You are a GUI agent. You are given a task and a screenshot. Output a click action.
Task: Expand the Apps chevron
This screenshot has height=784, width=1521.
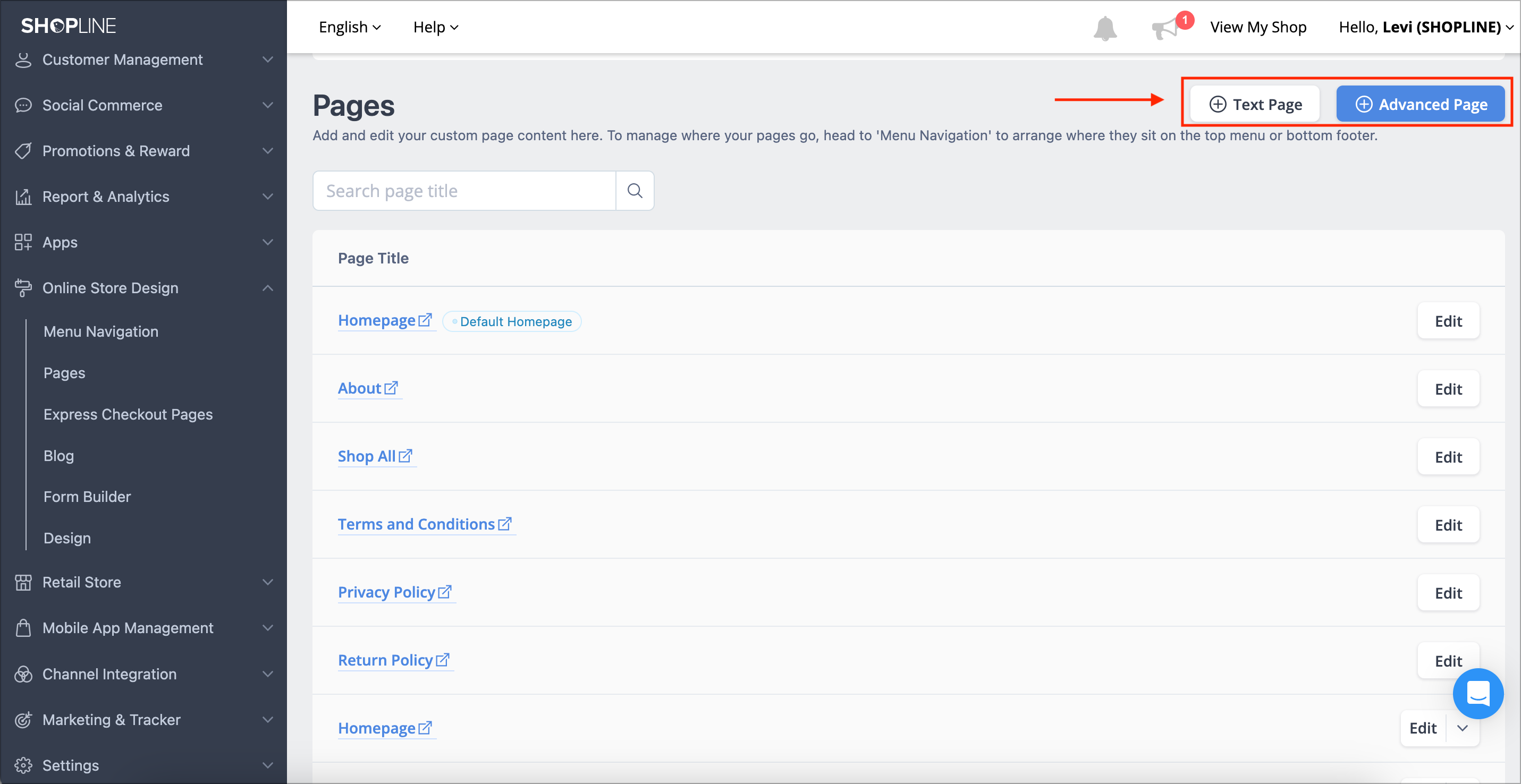click(267, 242)
